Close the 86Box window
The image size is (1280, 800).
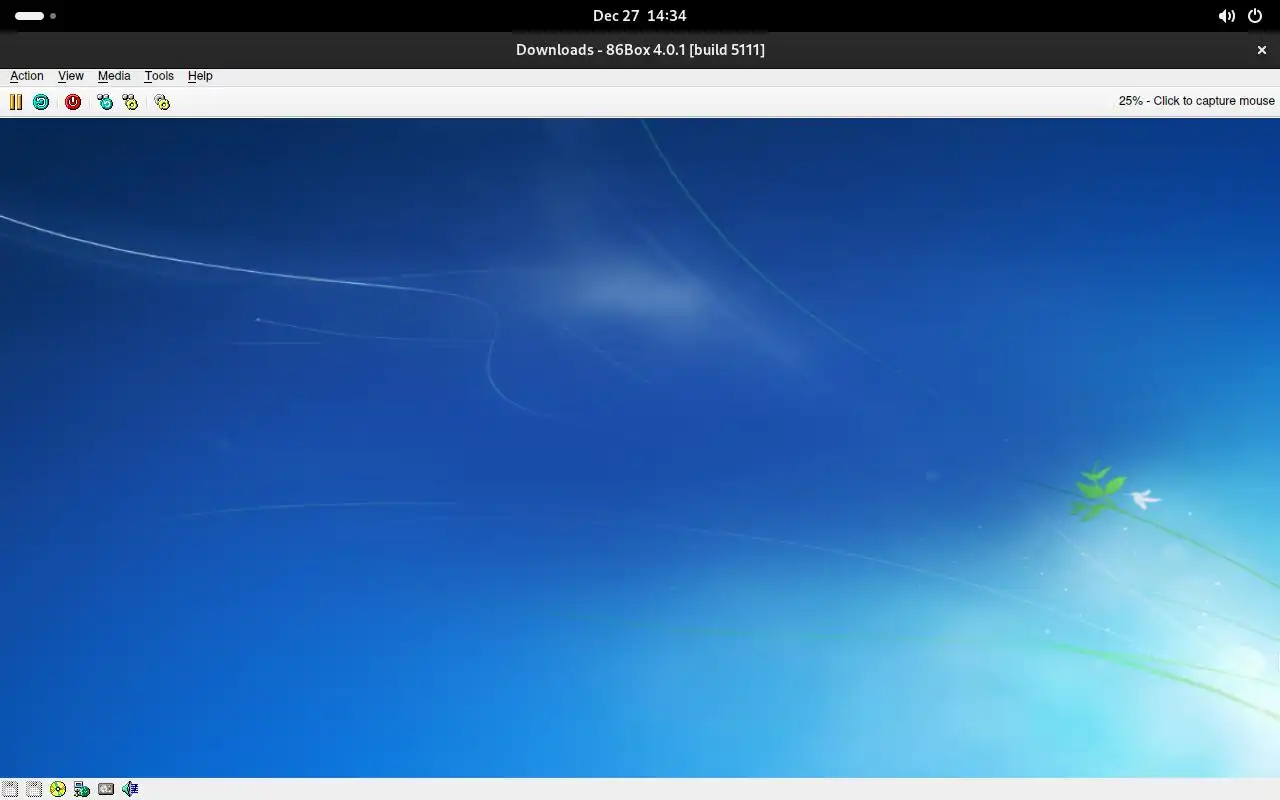[x=1262, y=50]
